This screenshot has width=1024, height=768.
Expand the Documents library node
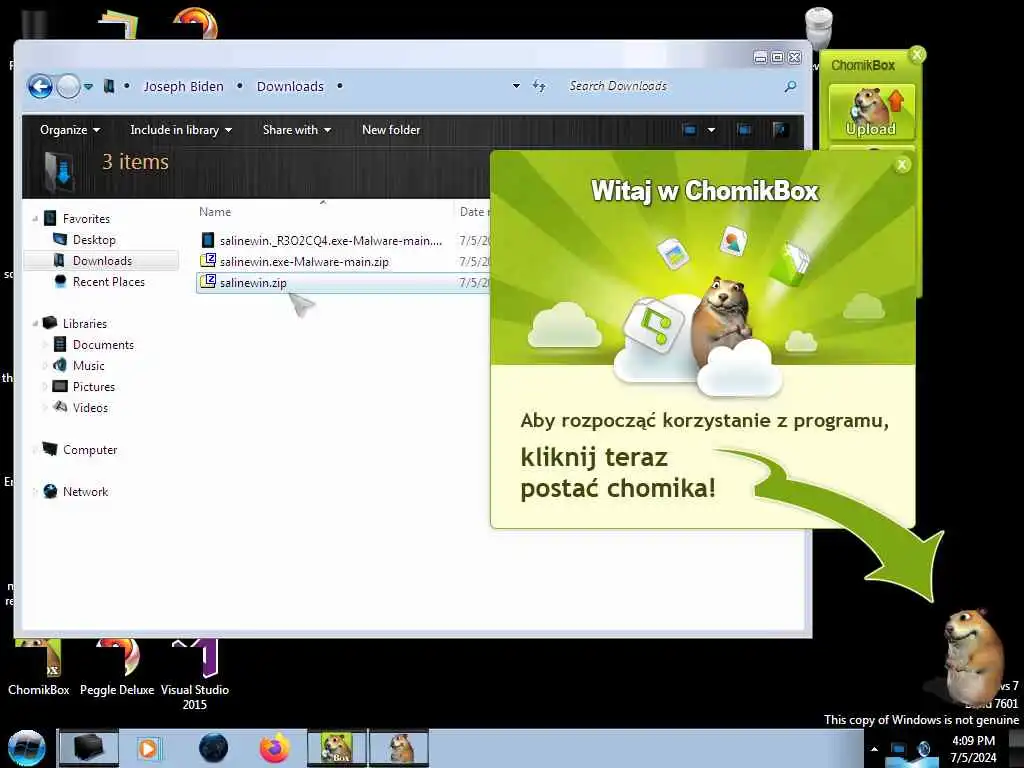click(x=45, y=344)
